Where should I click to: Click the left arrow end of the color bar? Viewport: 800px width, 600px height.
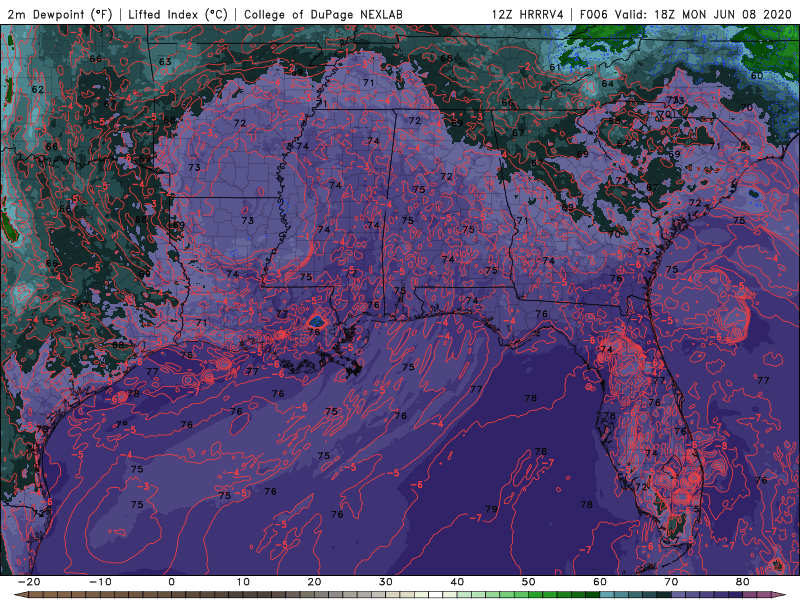click(19, 595)
